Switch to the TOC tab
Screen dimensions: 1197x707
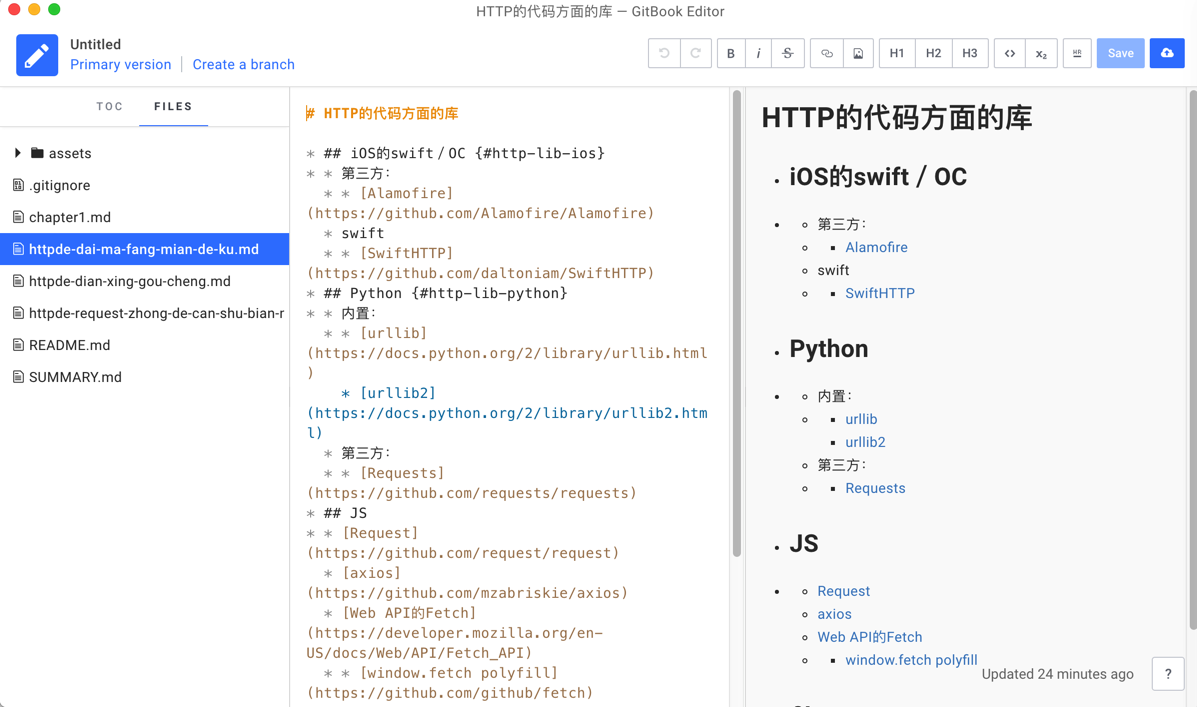click(x=110, y=106)
